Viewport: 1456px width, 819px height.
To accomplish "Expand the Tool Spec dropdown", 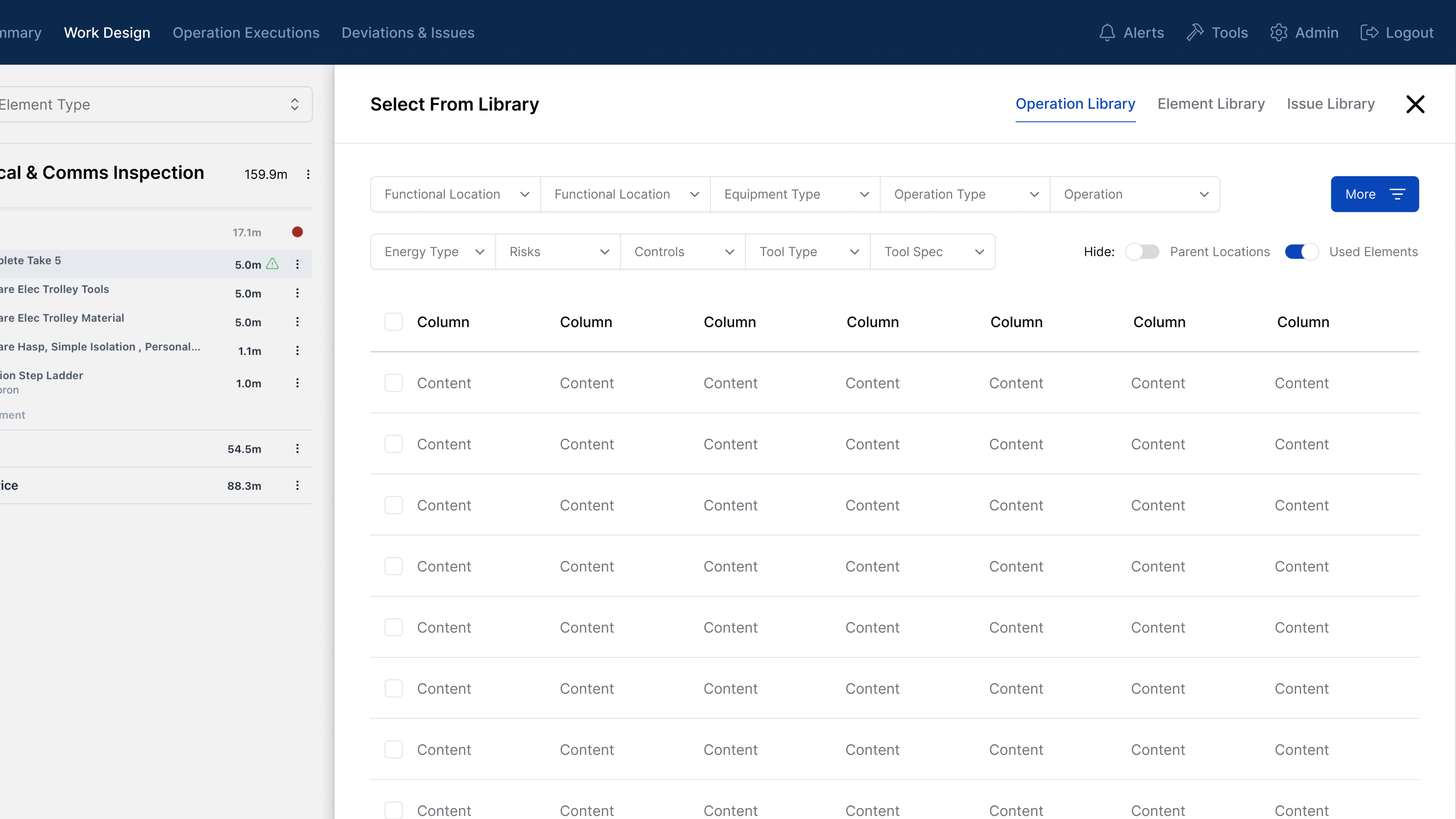I will coord(933,251).
